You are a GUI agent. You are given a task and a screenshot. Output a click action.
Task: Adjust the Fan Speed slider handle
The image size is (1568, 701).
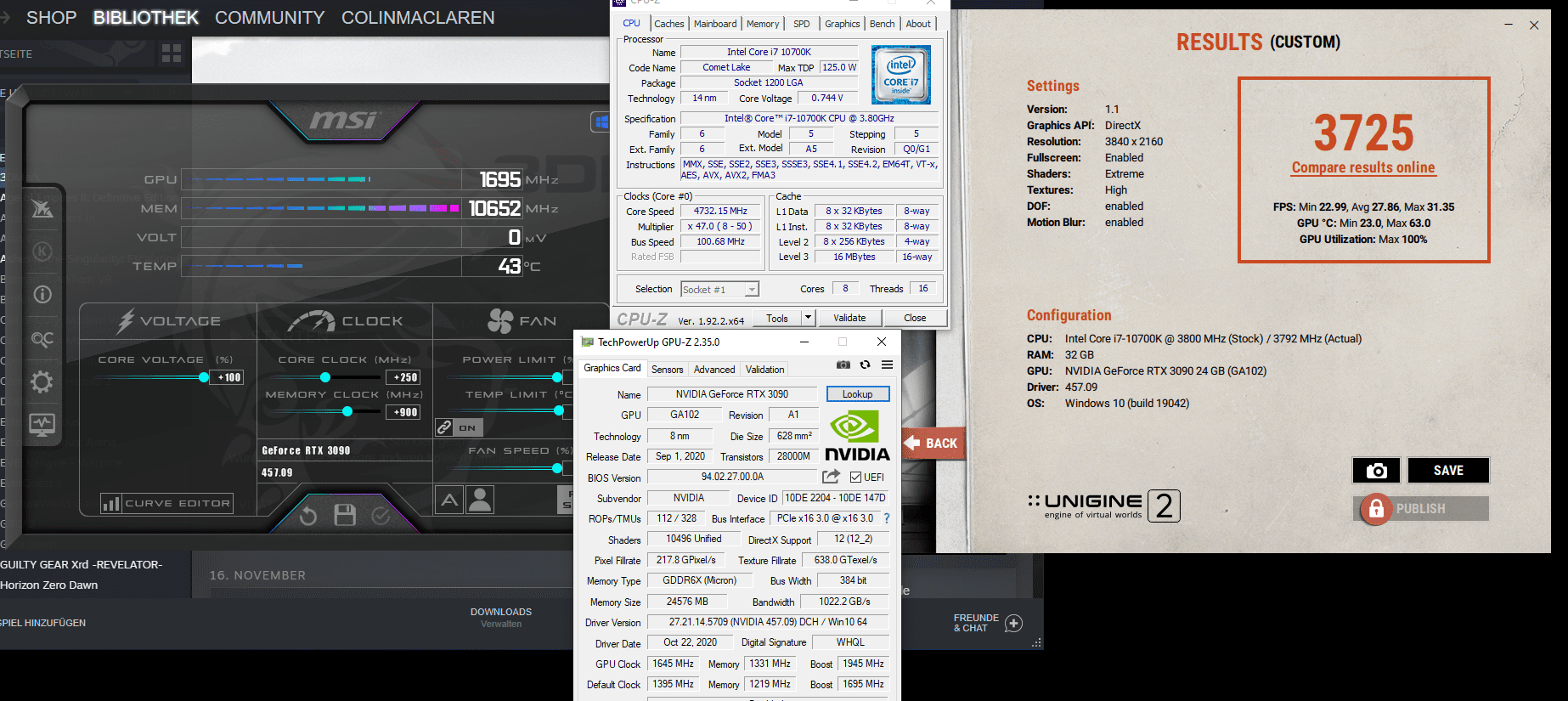tap(557, 468)
